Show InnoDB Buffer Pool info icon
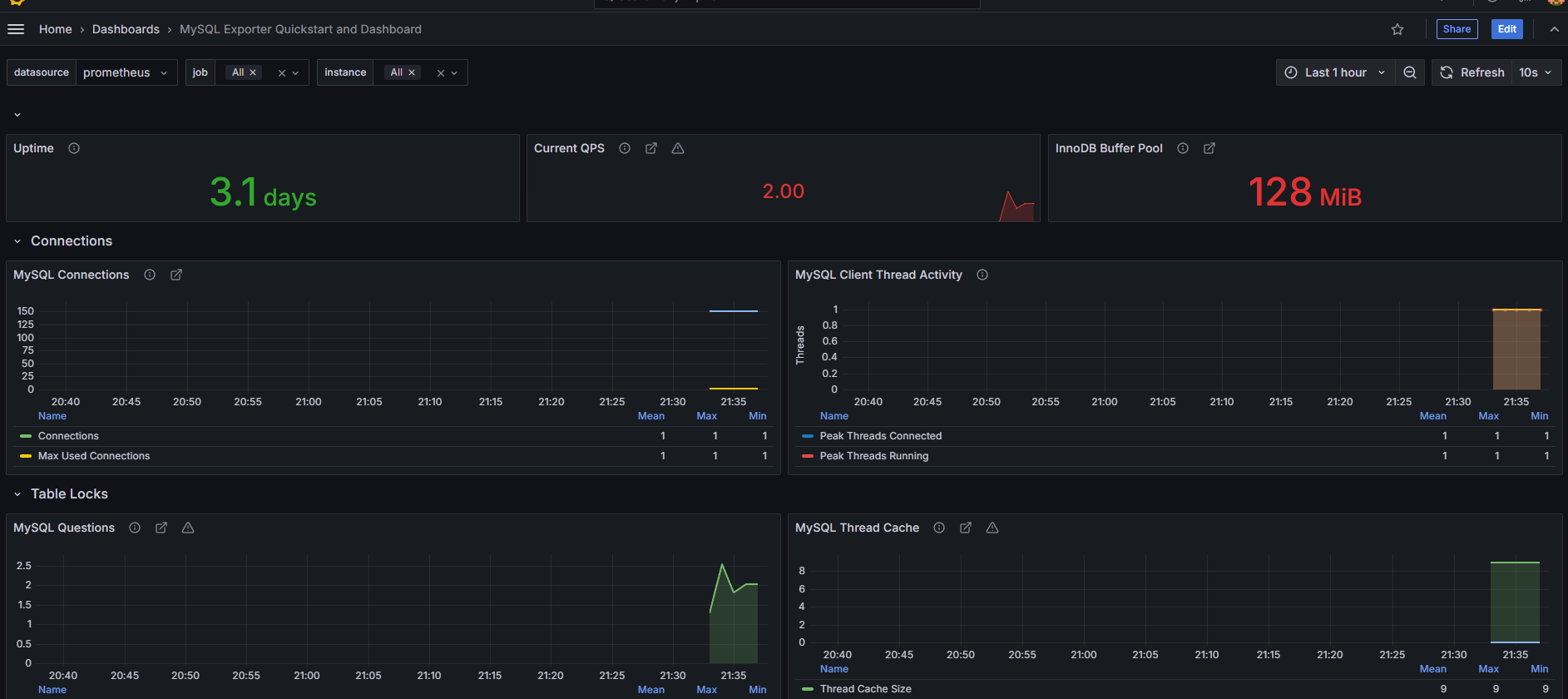This screenshot has width=1568, height=699. coord(1183,148)
